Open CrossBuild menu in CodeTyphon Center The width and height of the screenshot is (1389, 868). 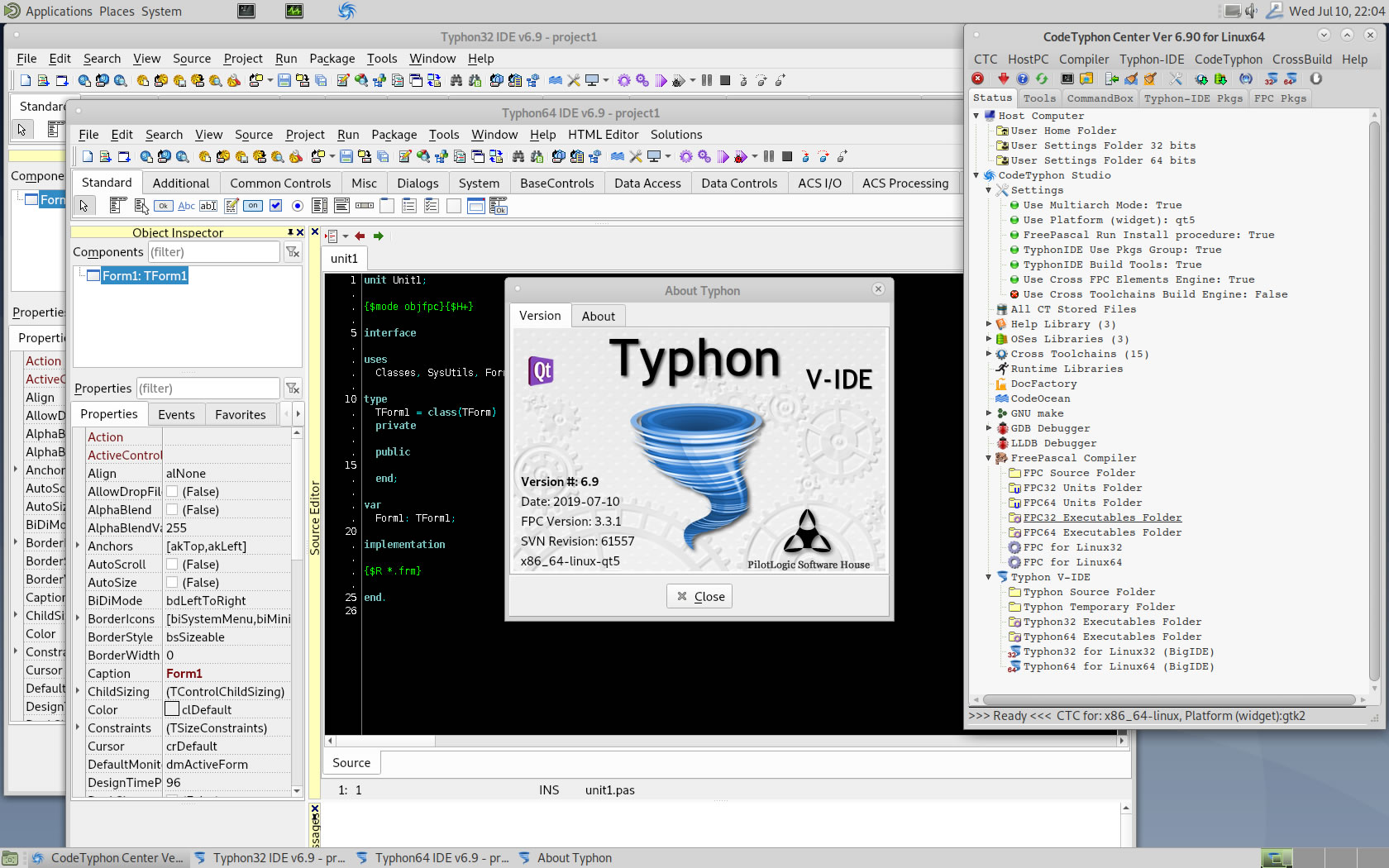click(x=1301, y=60)
